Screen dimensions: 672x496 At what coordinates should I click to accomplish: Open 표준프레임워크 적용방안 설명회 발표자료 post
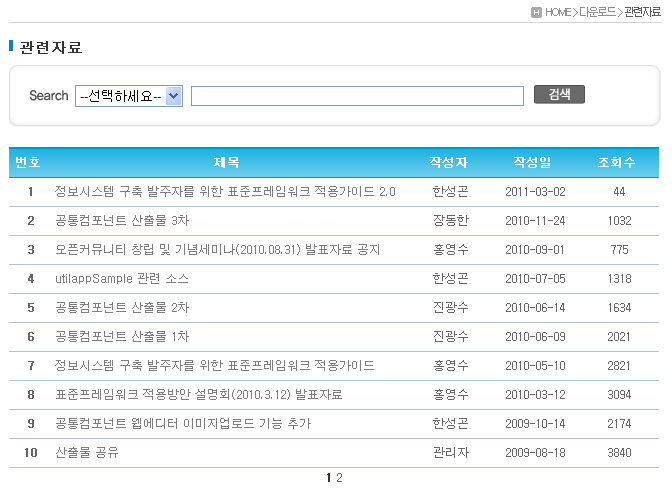click(199, 394)
